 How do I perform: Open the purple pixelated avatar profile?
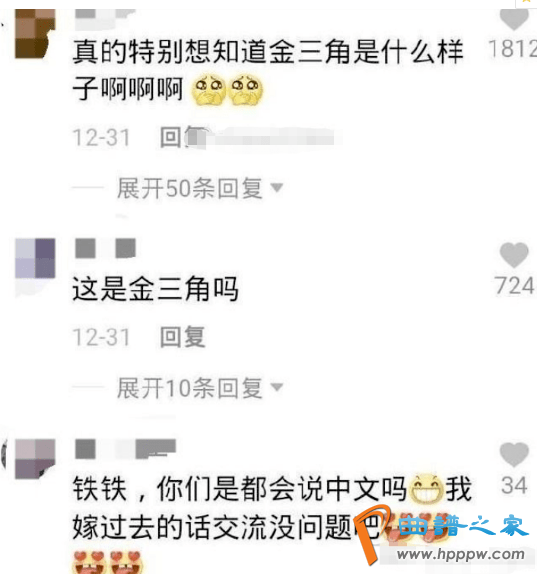[x=35, y=258]
